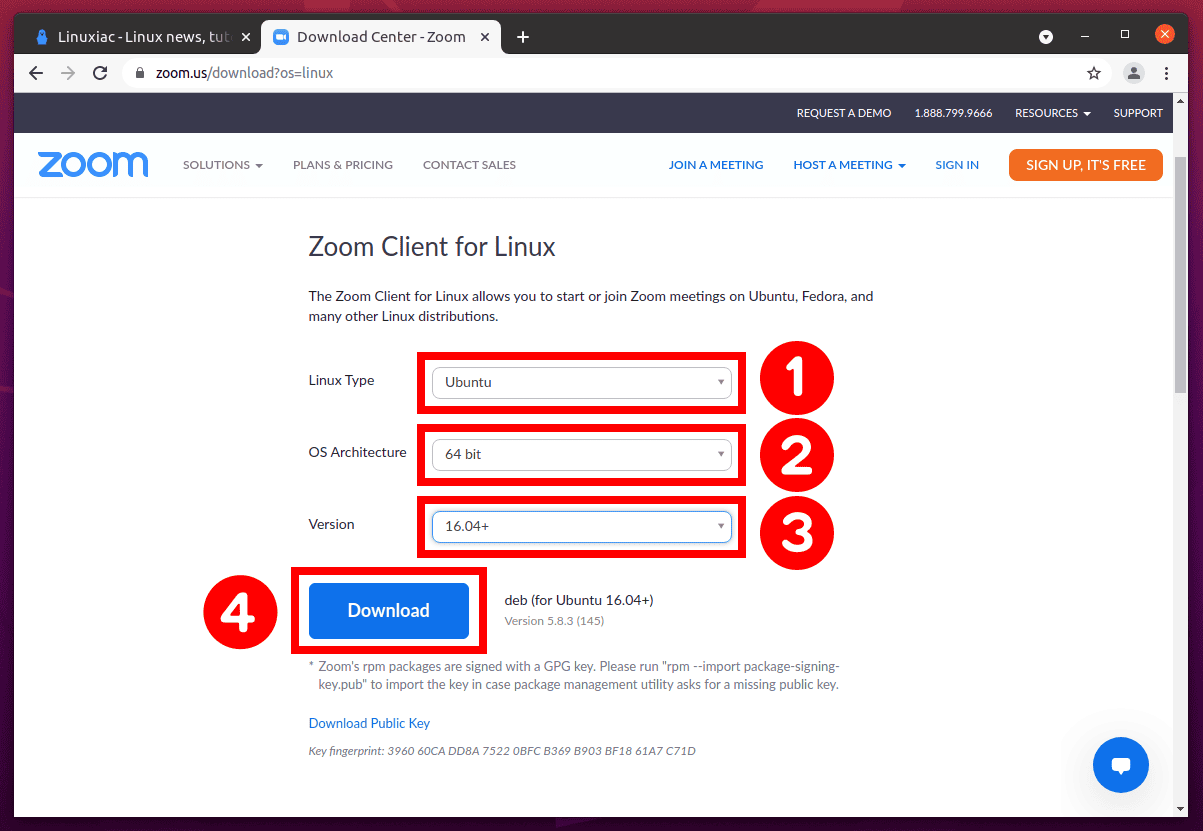Image resolution: width=1203 pixels, height=831 pixels.
Task: Open the Version dropdown showing 16.04+
Action: pyautogui.click(x=581, y=526)
